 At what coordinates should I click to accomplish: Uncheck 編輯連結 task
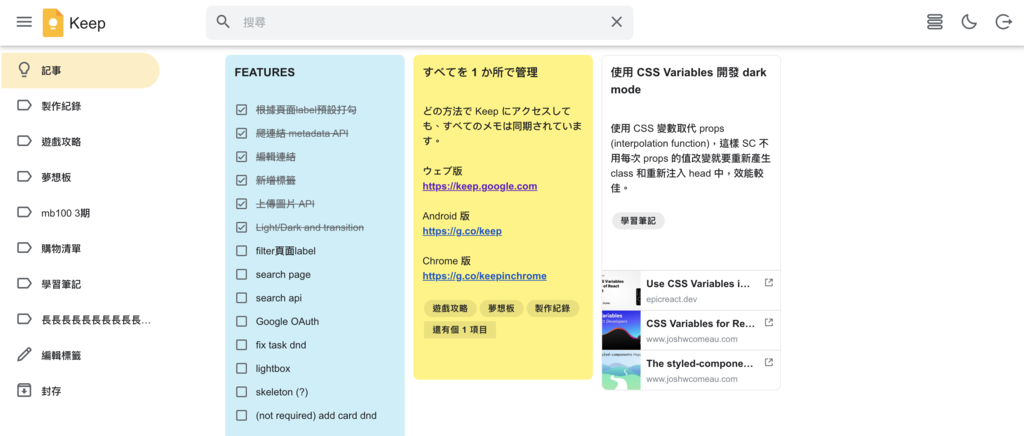click(242, 157)
